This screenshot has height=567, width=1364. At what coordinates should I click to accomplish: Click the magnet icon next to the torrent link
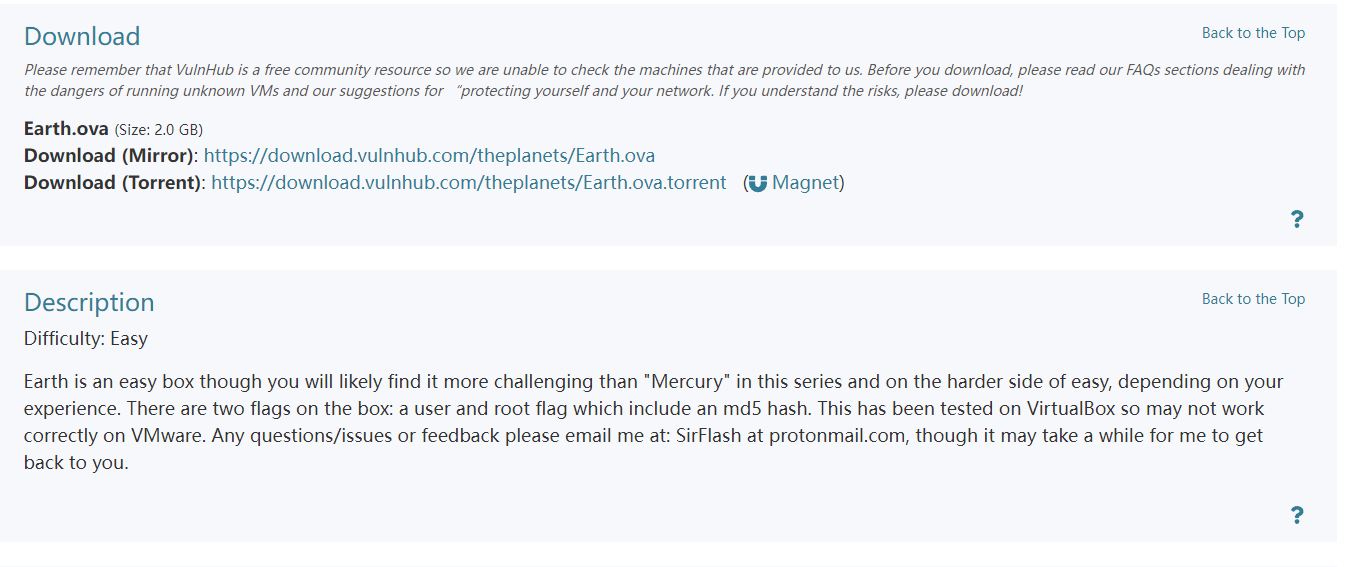(758, 183)
